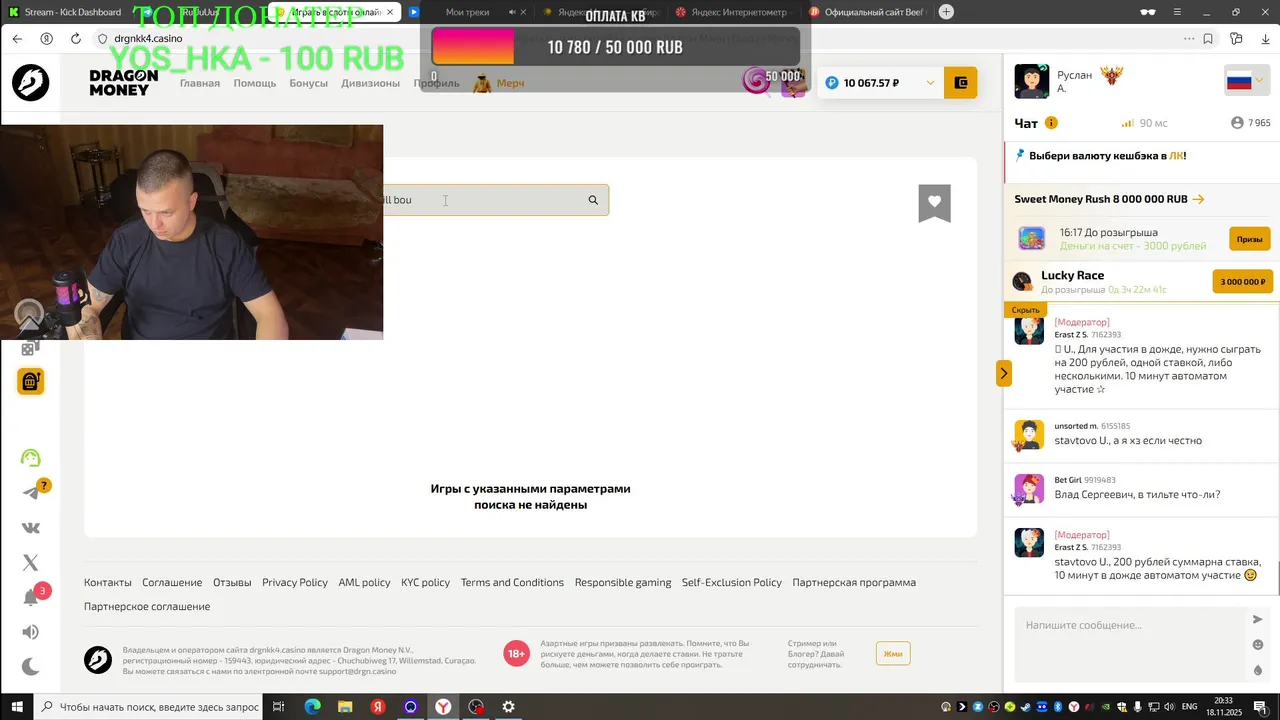Open Windows taskbar search box

pos(149,707)
